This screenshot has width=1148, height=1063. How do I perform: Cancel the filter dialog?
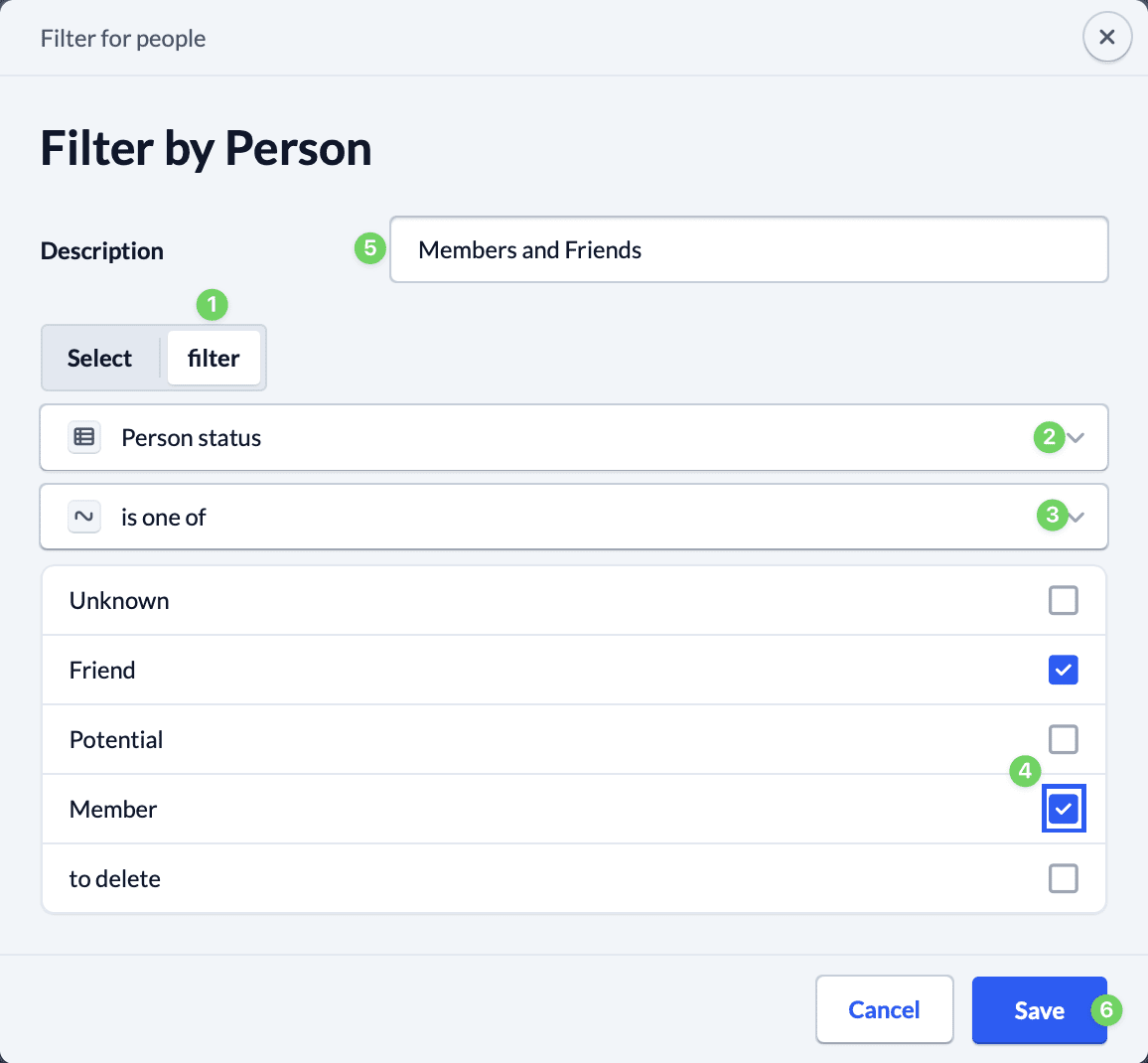884,1009
